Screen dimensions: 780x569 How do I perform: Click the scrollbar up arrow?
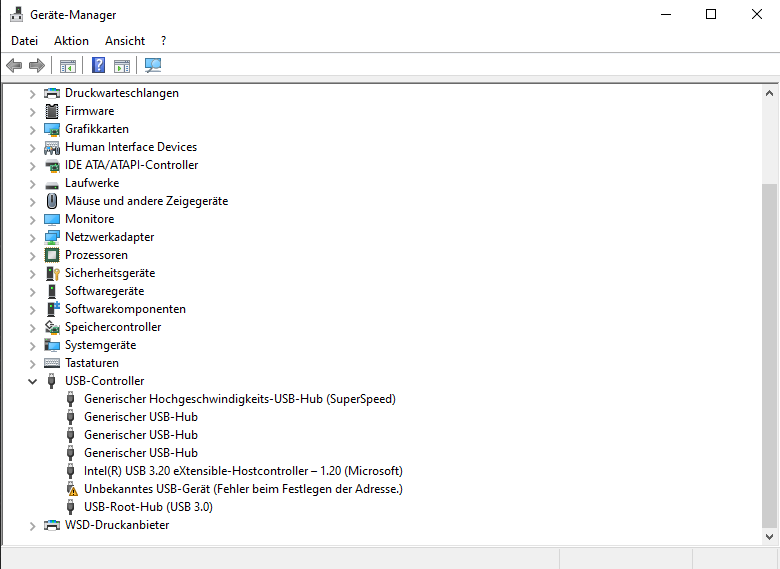(x=769, y=93)
